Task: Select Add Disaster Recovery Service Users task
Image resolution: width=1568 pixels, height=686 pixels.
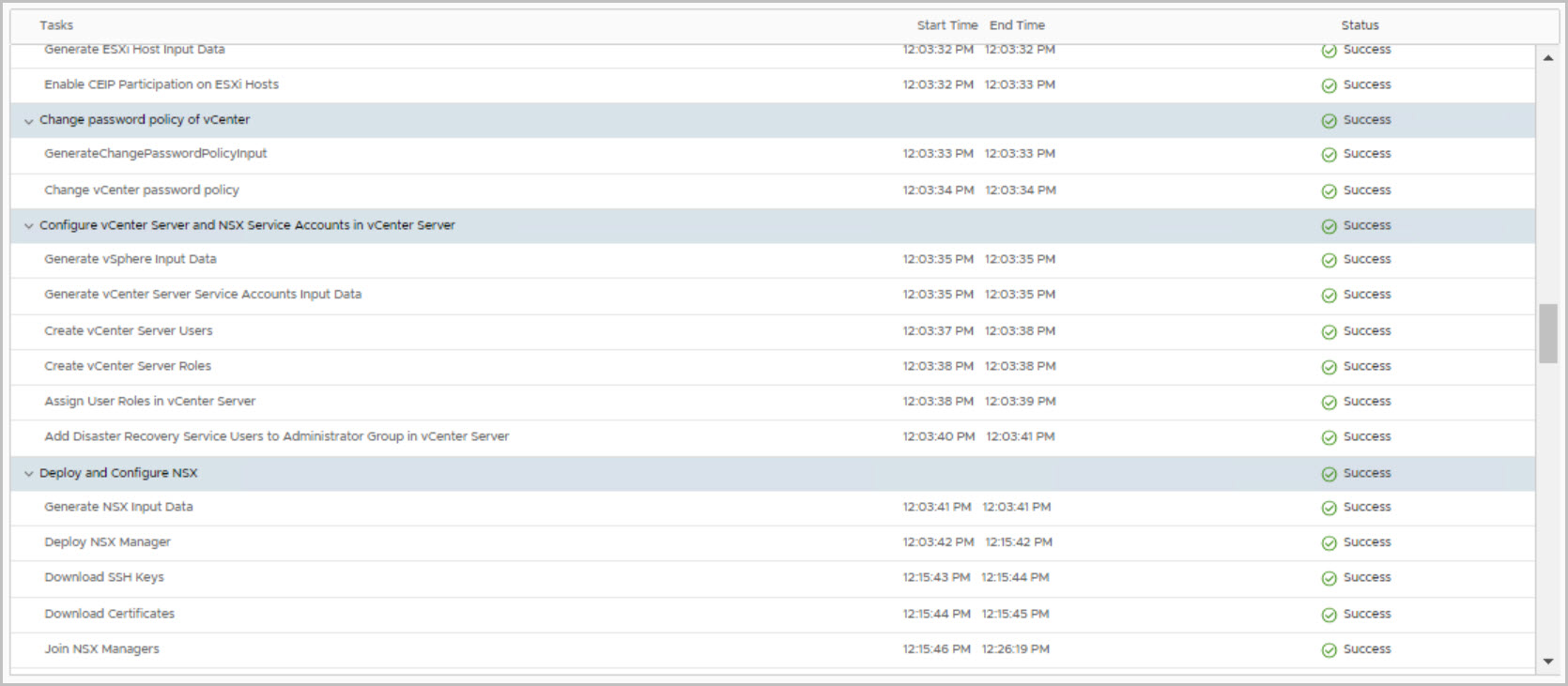Action: coord(276,436)
